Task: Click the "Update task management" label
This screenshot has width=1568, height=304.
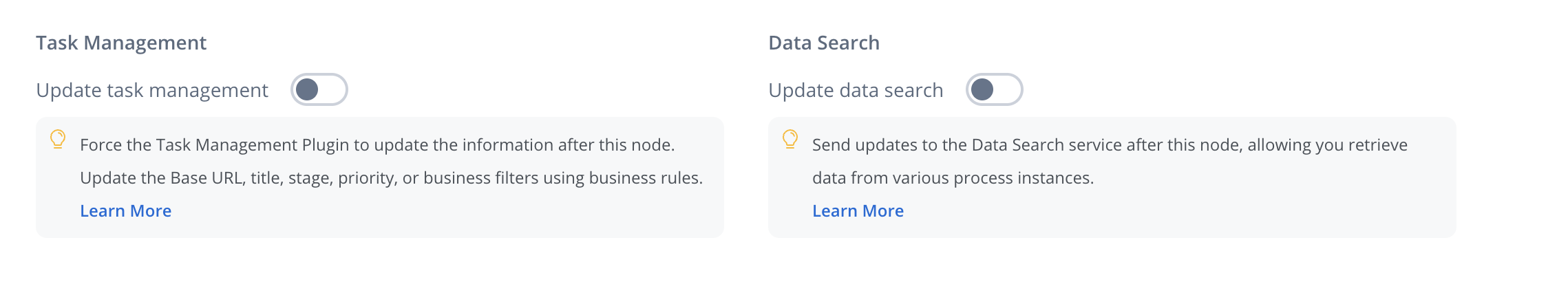Action: click(x=152, y=90)
